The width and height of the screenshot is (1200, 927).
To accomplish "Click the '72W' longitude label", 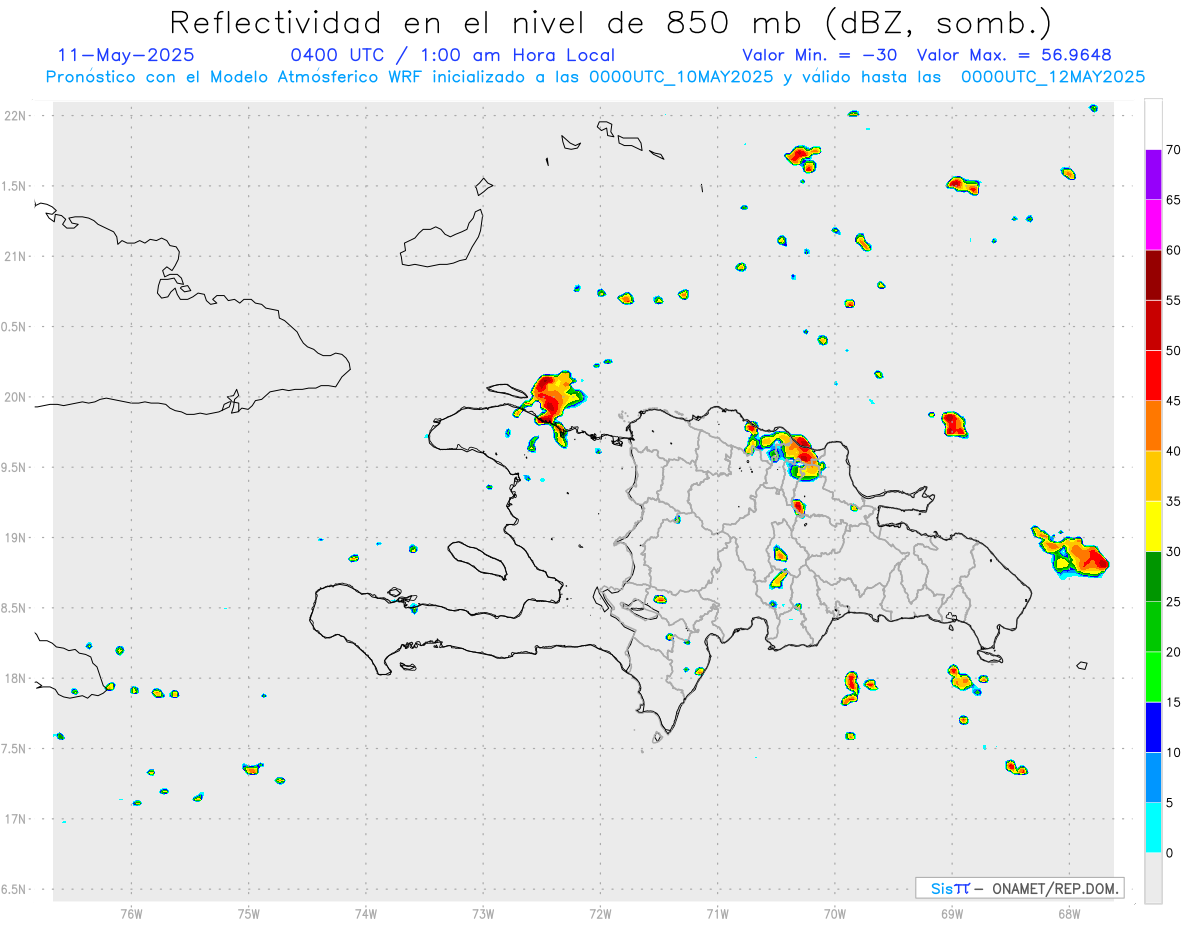I will coord(600,914).
